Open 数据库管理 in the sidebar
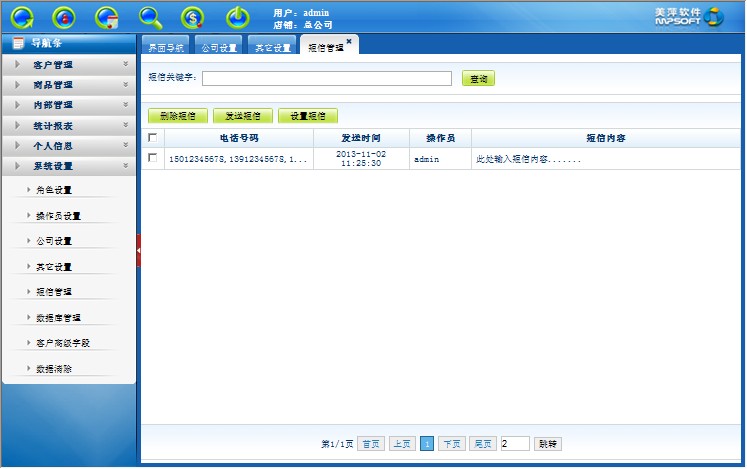747x469 pixels. point(58,318)
